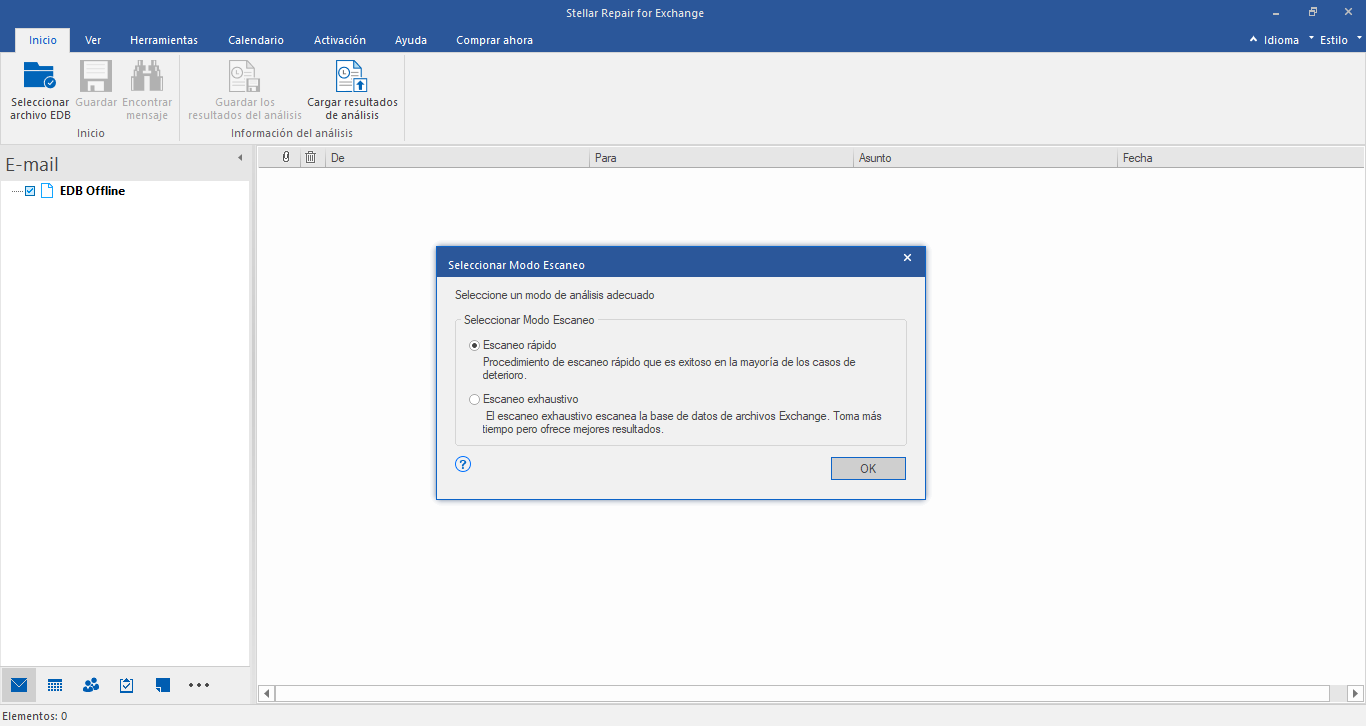Open the Herramientas tab
This screenshot has width=1366, height=726.
tap(164, 40)
